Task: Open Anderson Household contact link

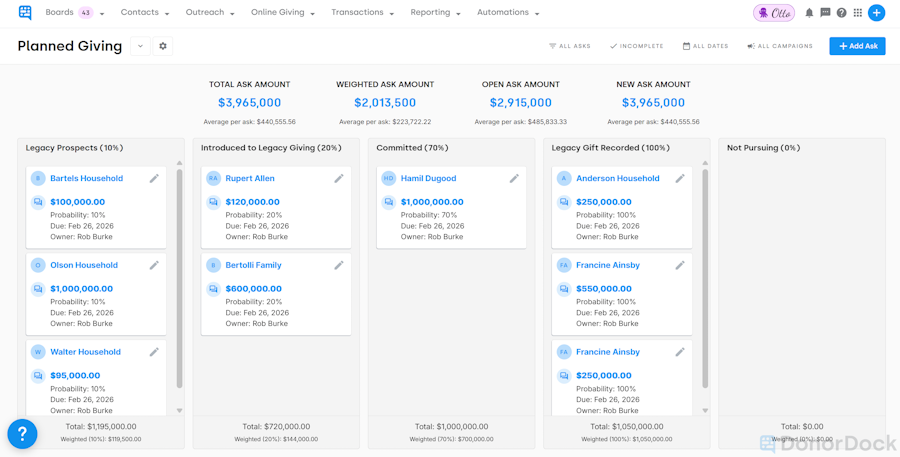Action: pos(618,179)
